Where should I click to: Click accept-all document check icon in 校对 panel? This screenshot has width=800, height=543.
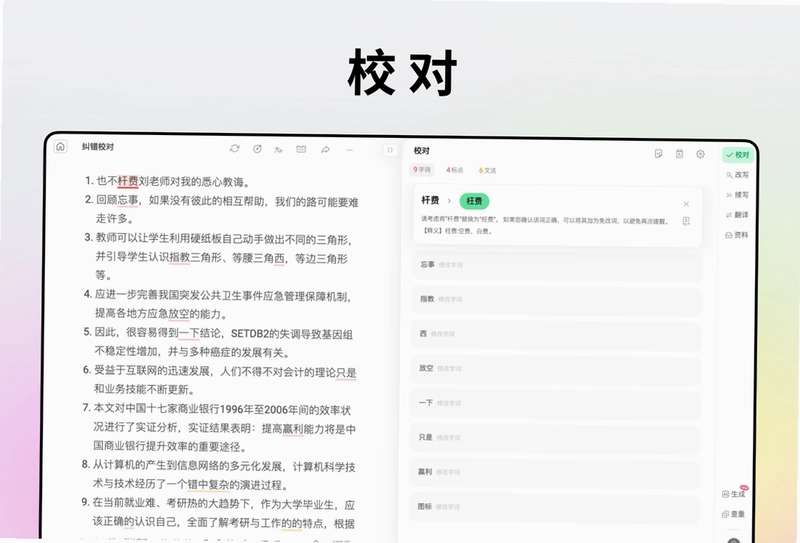658,154
